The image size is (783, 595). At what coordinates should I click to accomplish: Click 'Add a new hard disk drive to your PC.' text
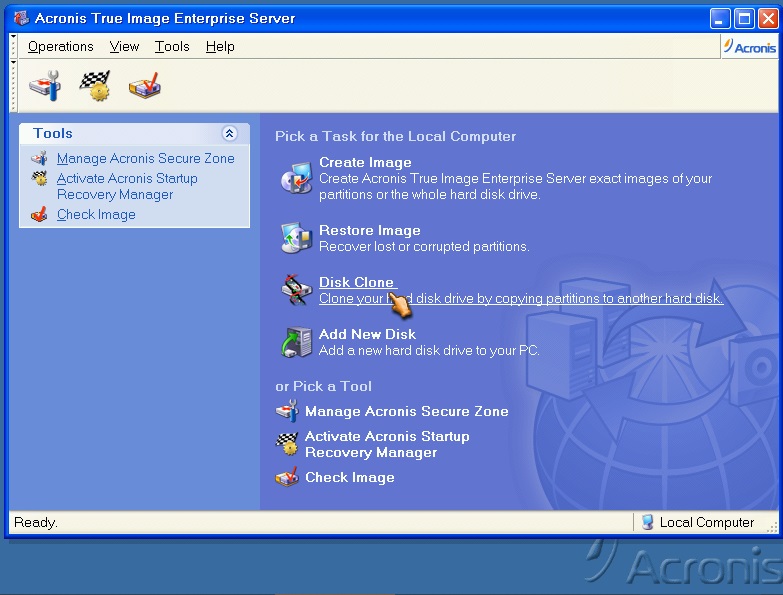coord(429,350)
